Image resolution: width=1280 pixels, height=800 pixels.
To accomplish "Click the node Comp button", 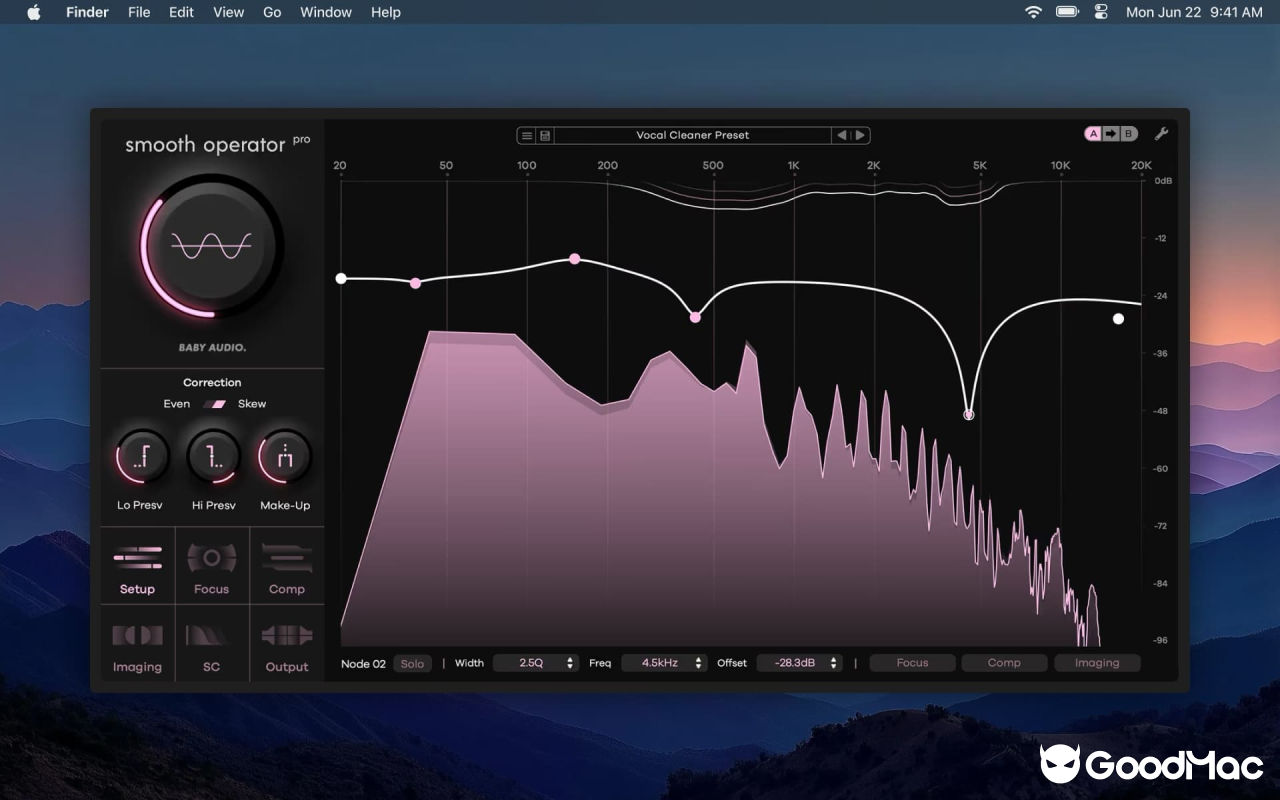I will [x=1004, y=663].
